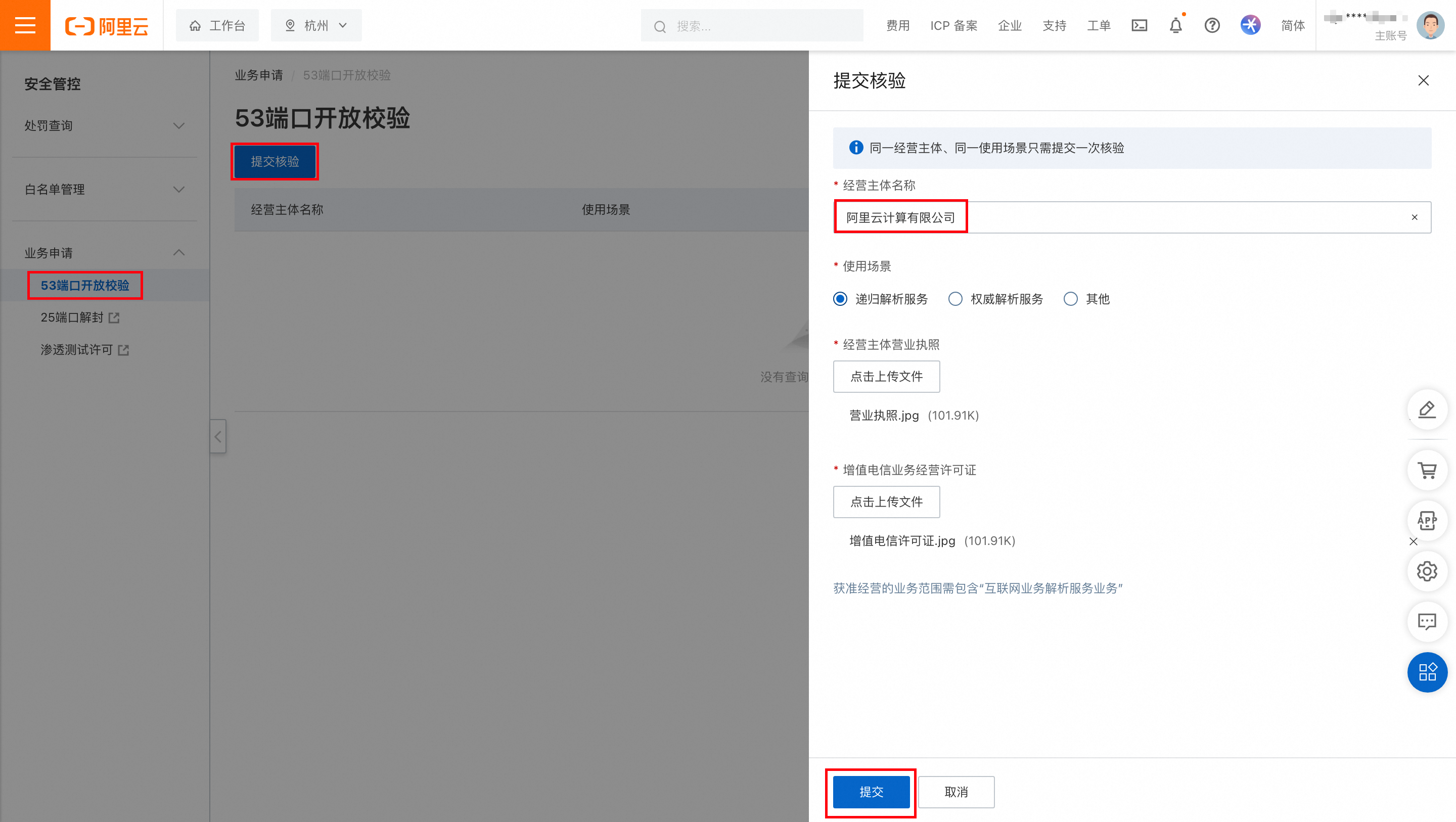Select 其他 usage scenario option
Screen dimensions: 1456x822
pos(1071,298)
